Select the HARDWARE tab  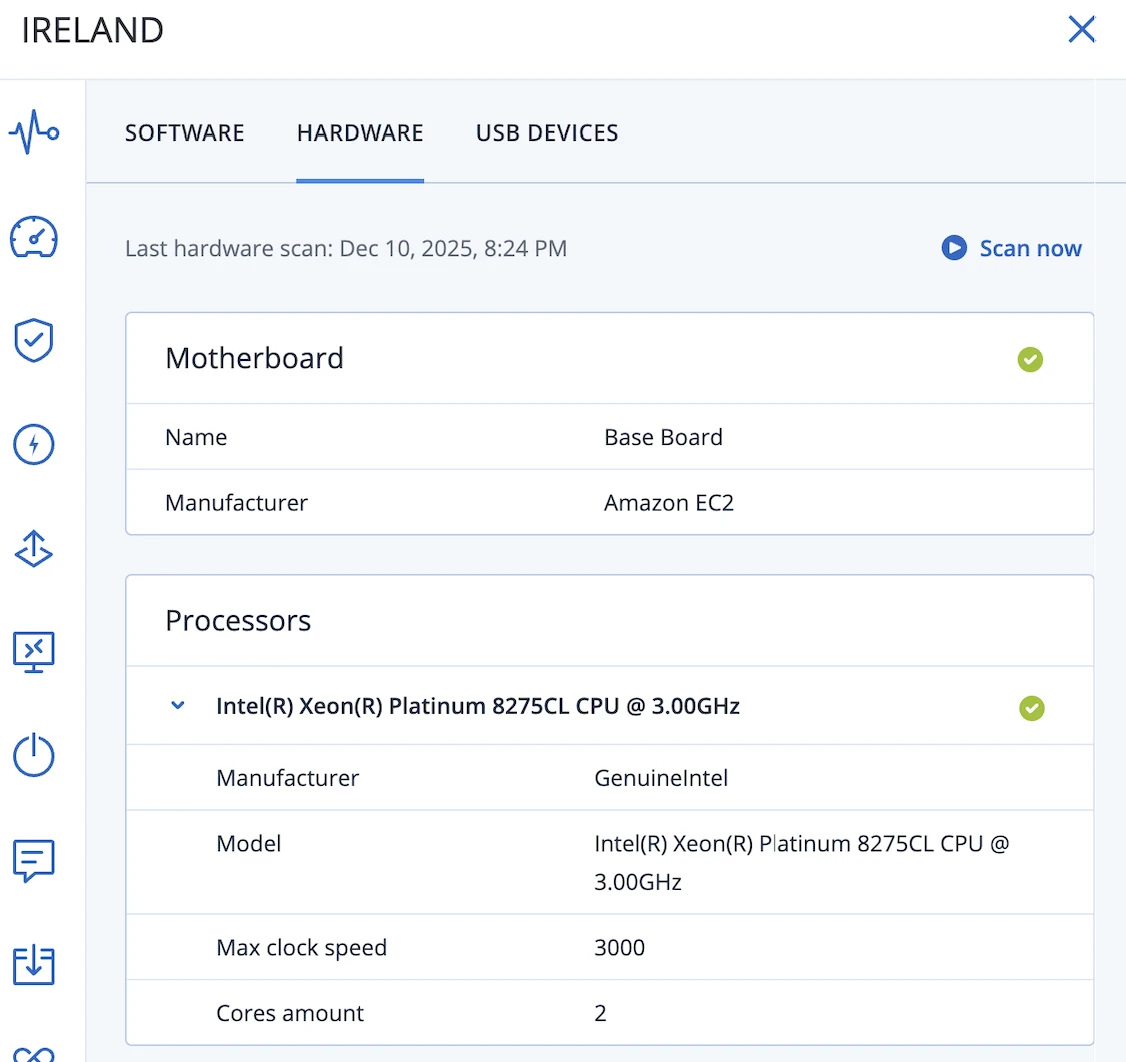pos(360,133)
